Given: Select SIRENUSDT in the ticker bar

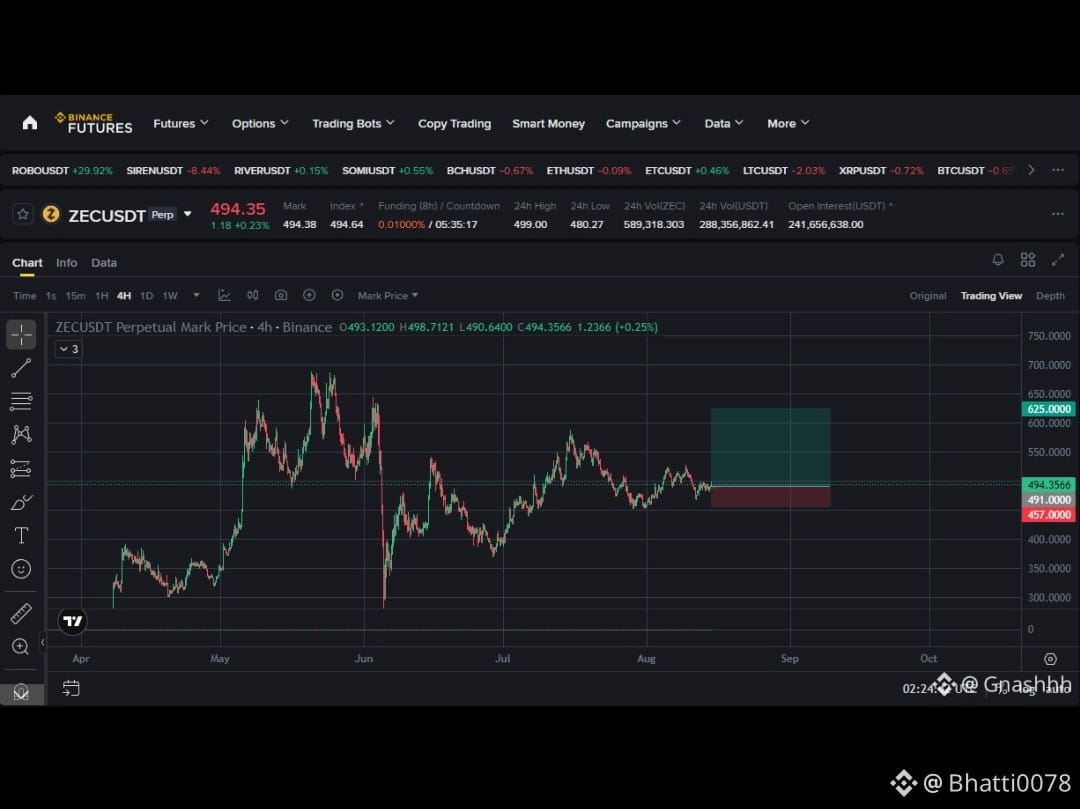Looking at the screenshot, I should (x=173, y=171).
